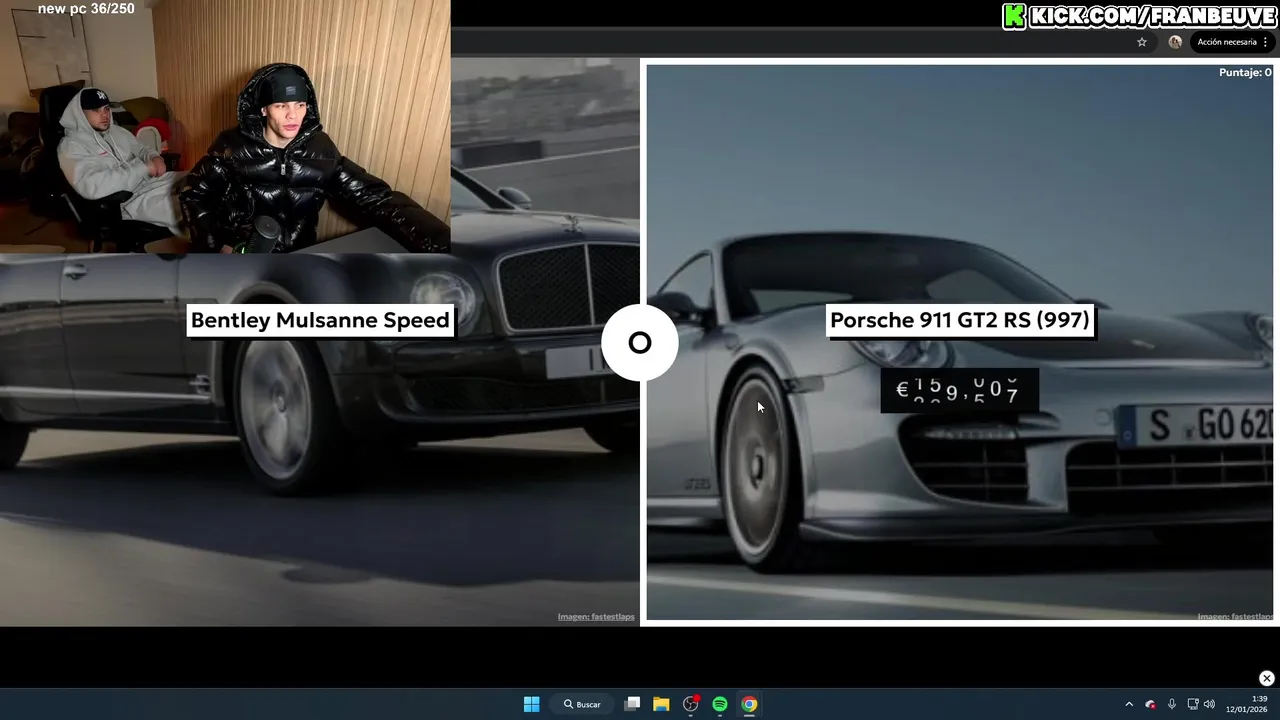Open the Chrome profile avatar
Screen dimensions: 1280x720
[x=1175, y=42]
